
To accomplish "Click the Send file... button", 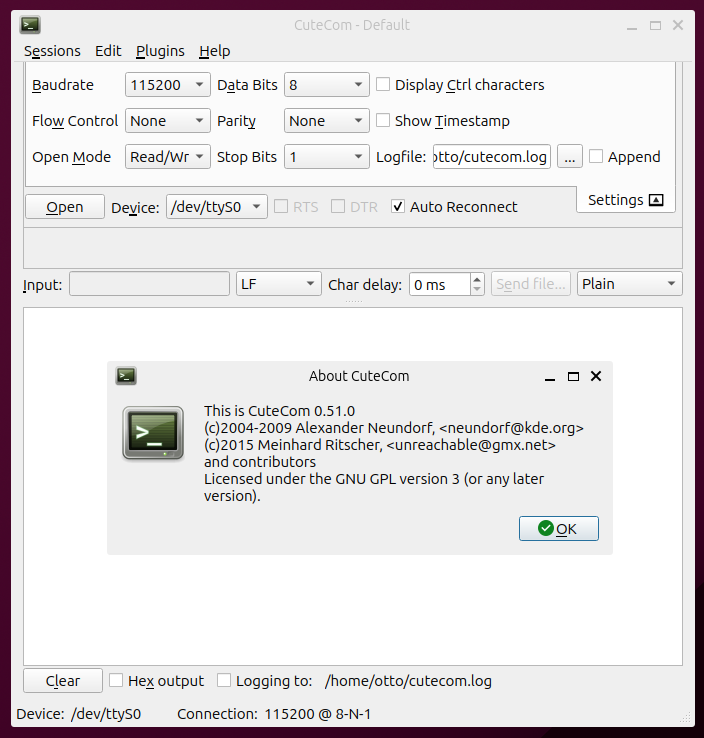I will (530, 284).
